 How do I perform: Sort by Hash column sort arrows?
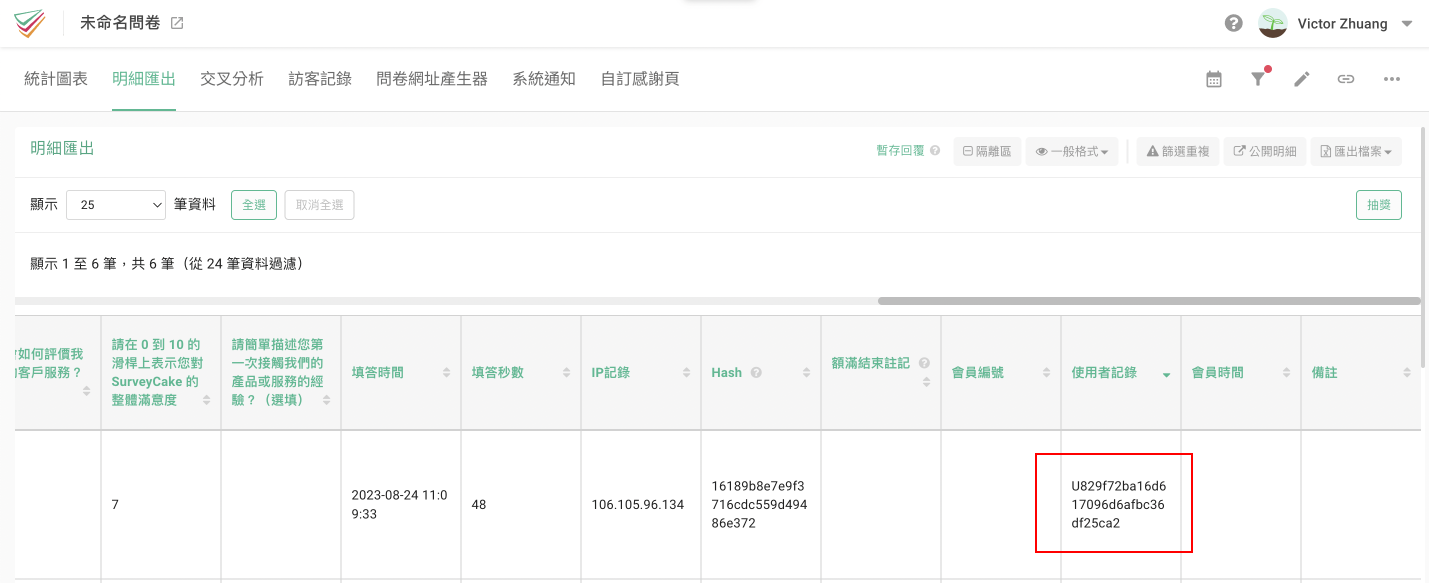pos(806,372)
